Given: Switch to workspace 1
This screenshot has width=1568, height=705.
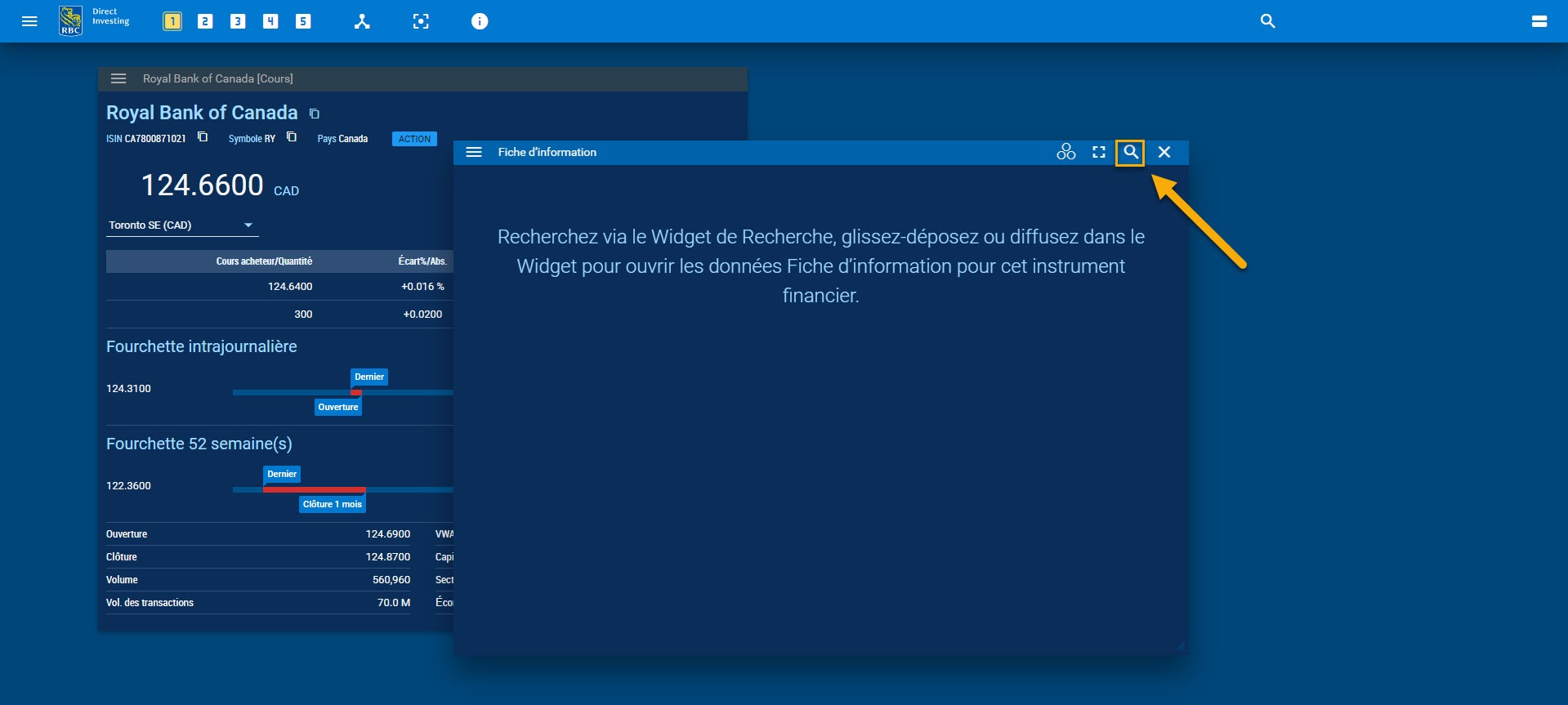Looking at the screenshot, I should [172, 21].
